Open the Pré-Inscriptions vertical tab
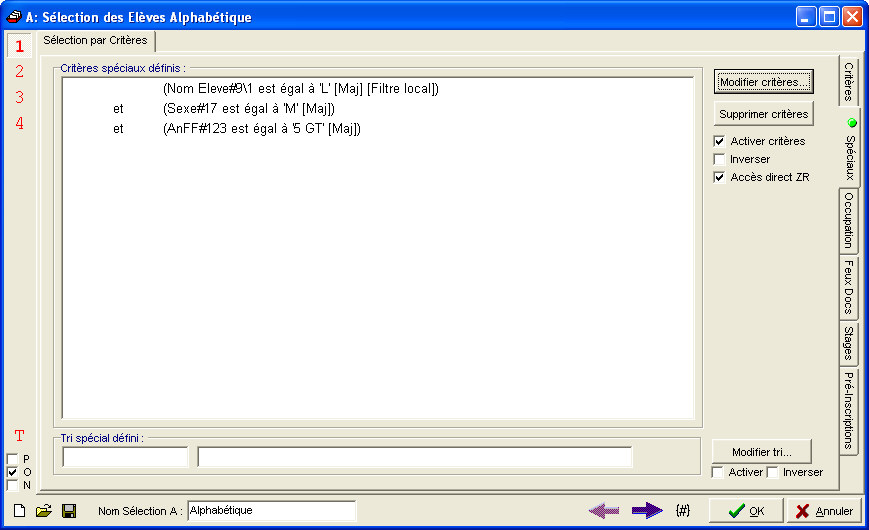Viewport: 869px width, 530px height. click(x=848, y=410)
